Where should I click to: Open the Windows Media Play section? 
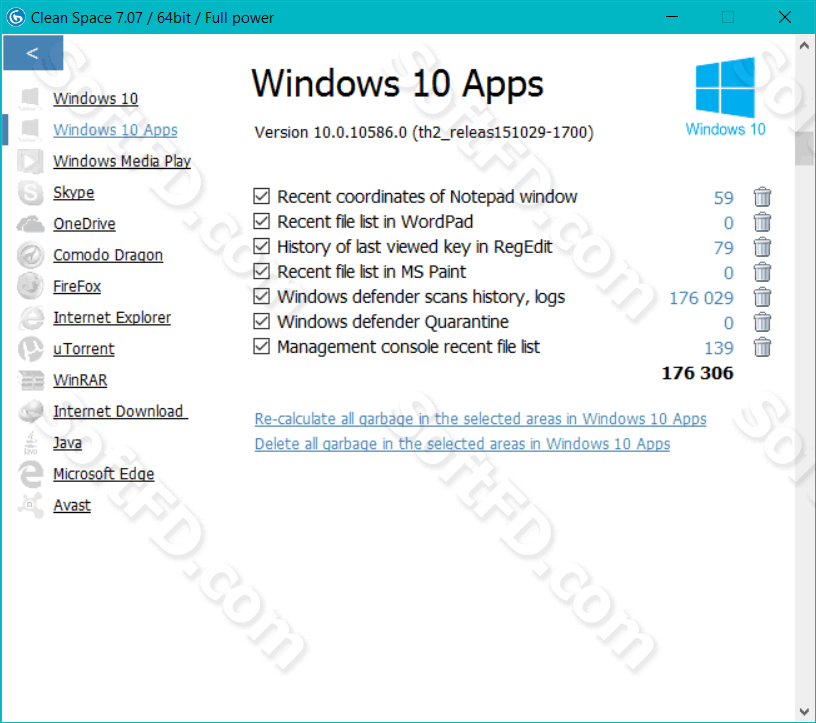122,161
